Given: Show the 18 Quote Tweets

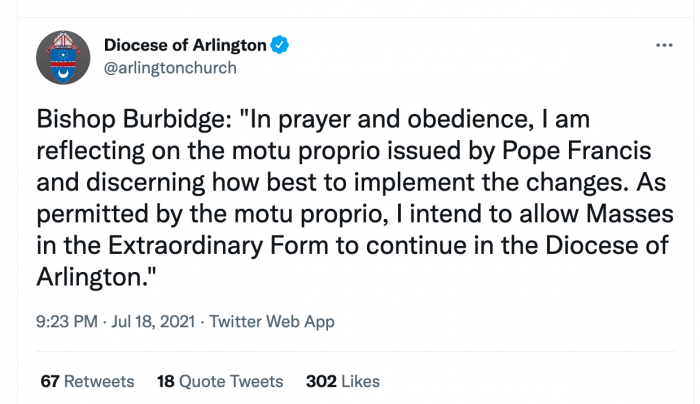Looking at the screenshot, I should [x=220, y=381].
